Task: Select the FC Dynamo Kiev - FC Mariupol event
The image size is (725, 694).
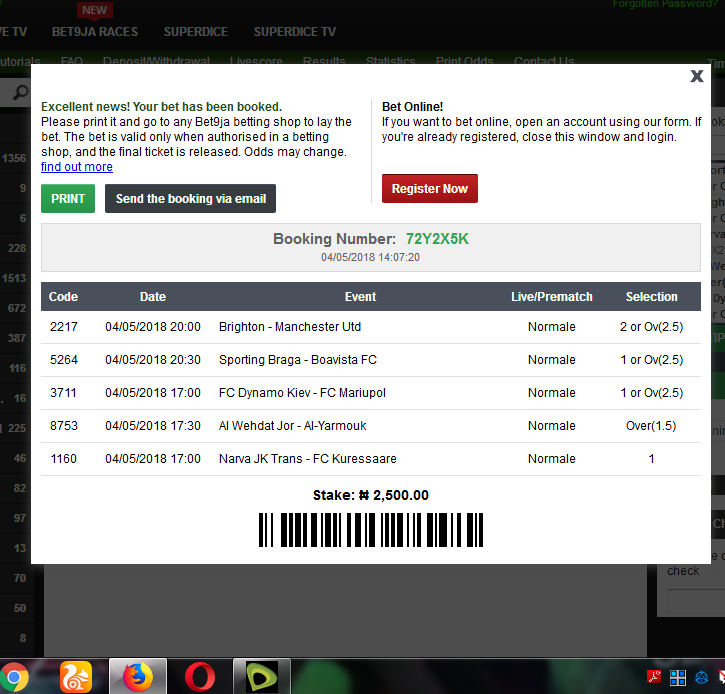Action: (x=302, y=393)
